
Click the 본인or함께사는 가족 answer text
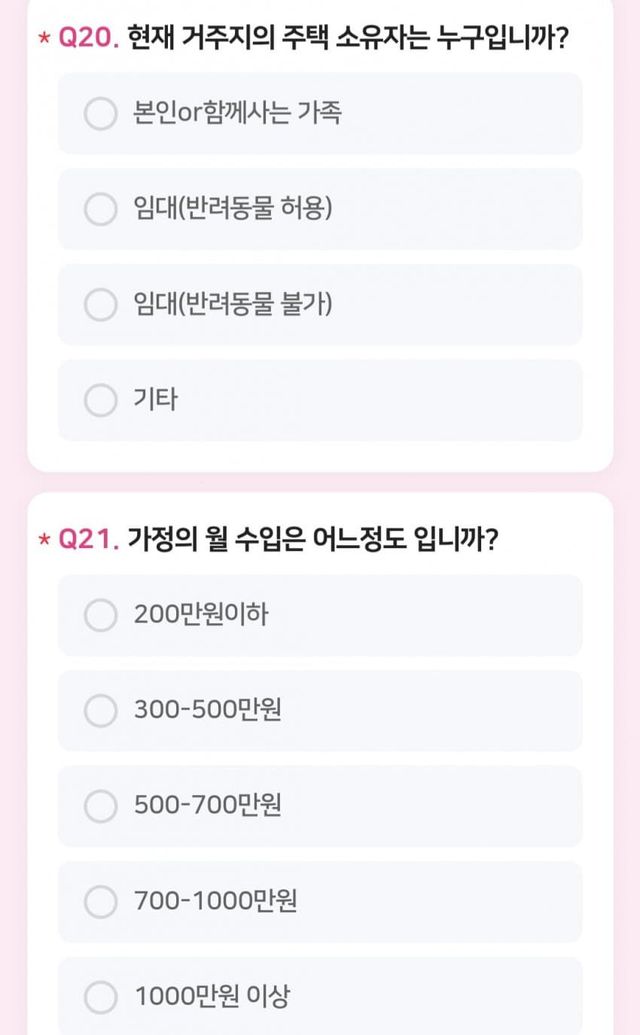coord(237,113)
